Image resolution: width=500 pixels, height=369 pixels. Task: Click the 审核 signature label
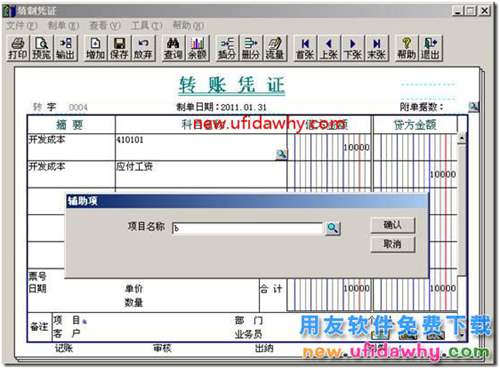[x=162, y=348]
